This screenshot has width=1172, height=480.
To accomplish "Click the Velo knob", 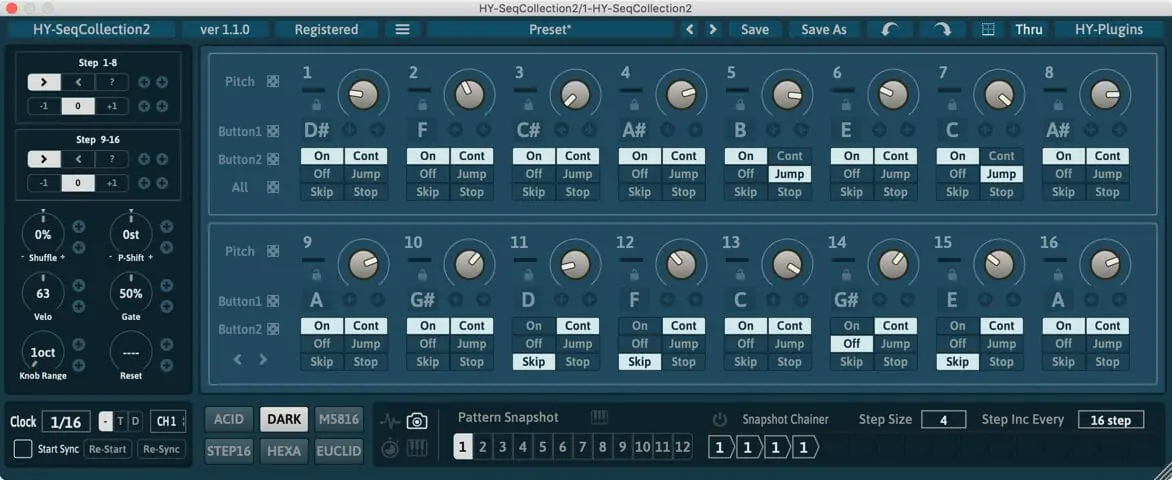I will click(43, 294).
